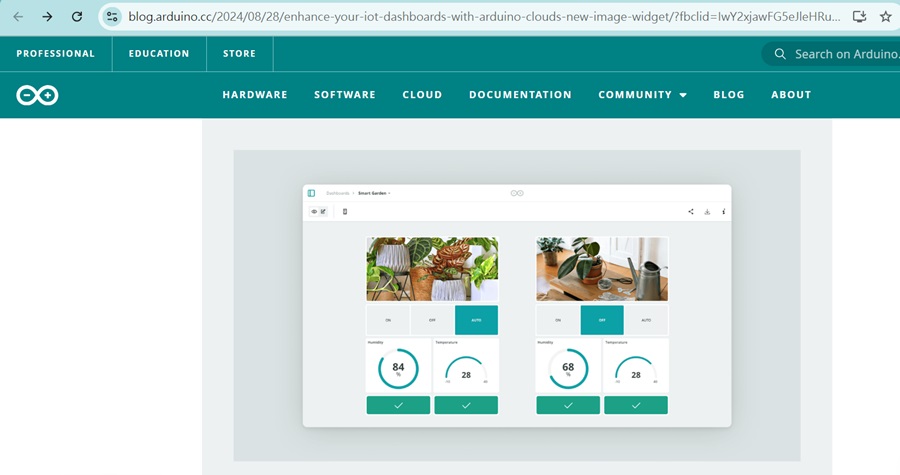
Task: Click the Search on Arduino field
Action: tap(840, 54)
